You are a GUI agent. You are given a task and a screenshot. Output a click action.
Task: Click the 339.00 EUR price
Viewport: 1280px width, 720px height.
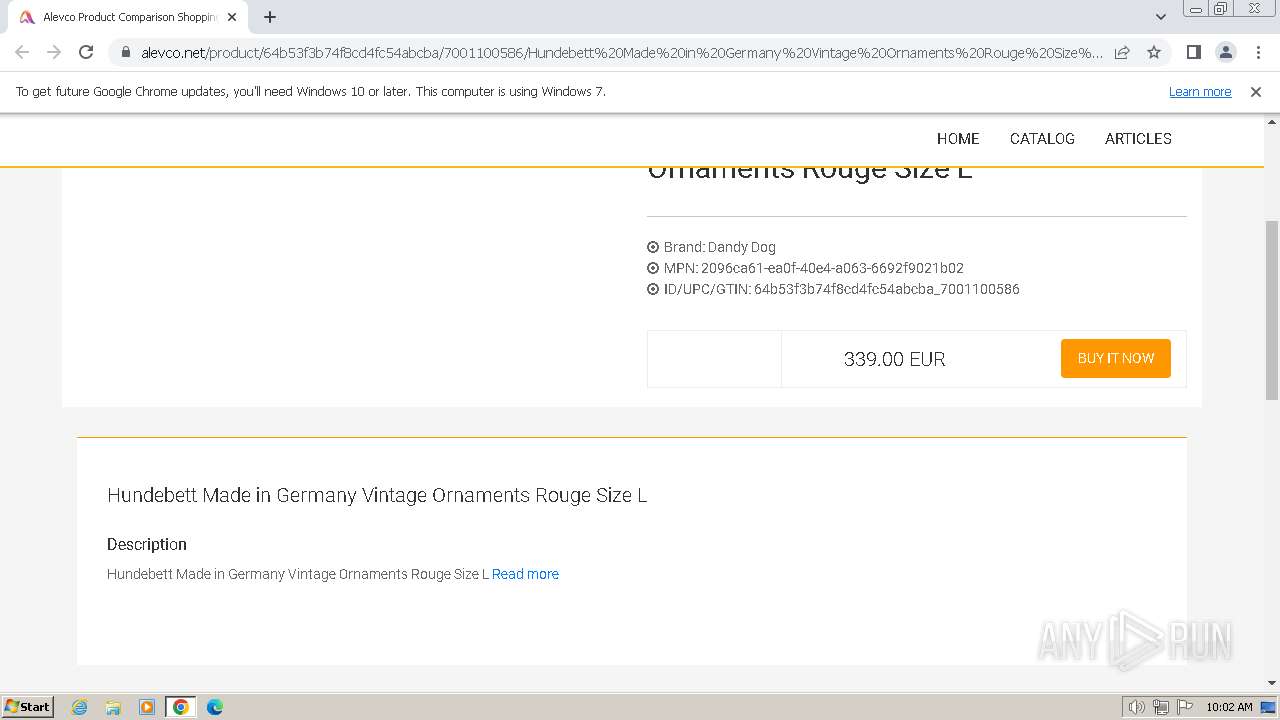[x=894, y=359]
